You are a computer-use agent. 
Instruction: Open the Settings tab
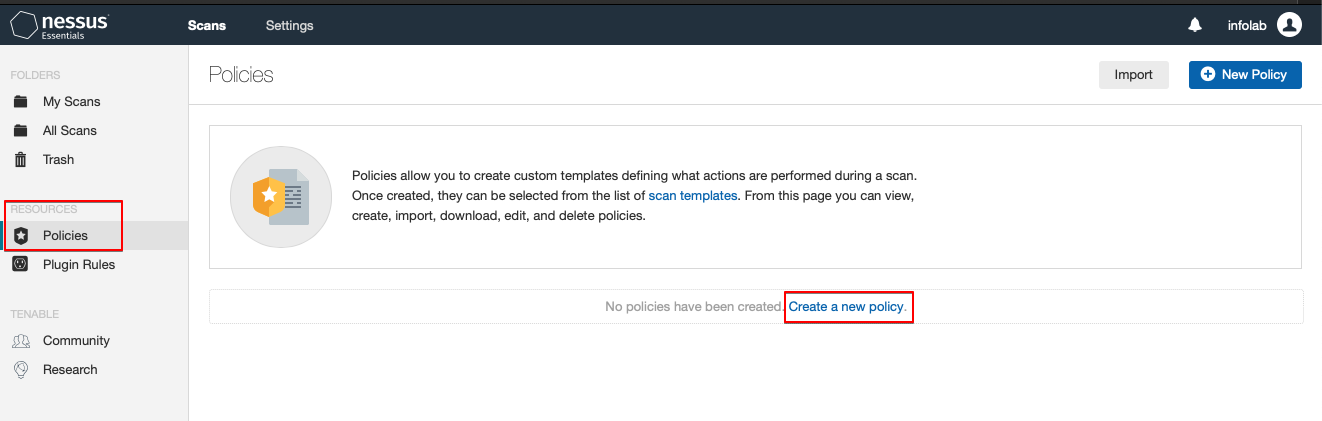point(289,26)
